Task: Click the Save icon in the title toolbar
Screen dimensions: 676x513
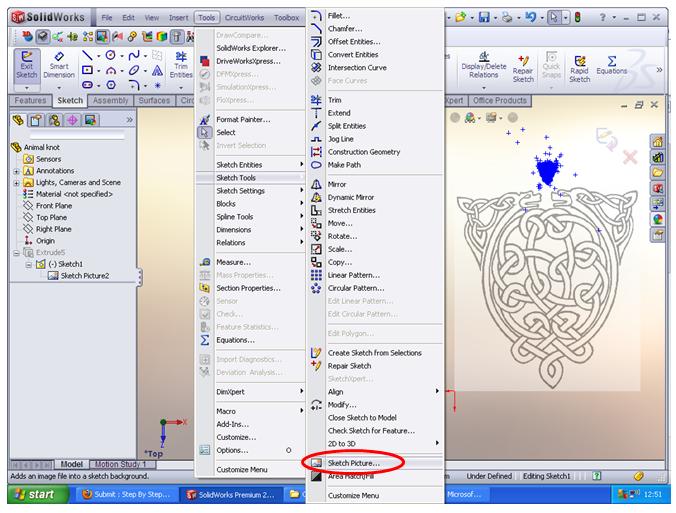Action: 484,17
